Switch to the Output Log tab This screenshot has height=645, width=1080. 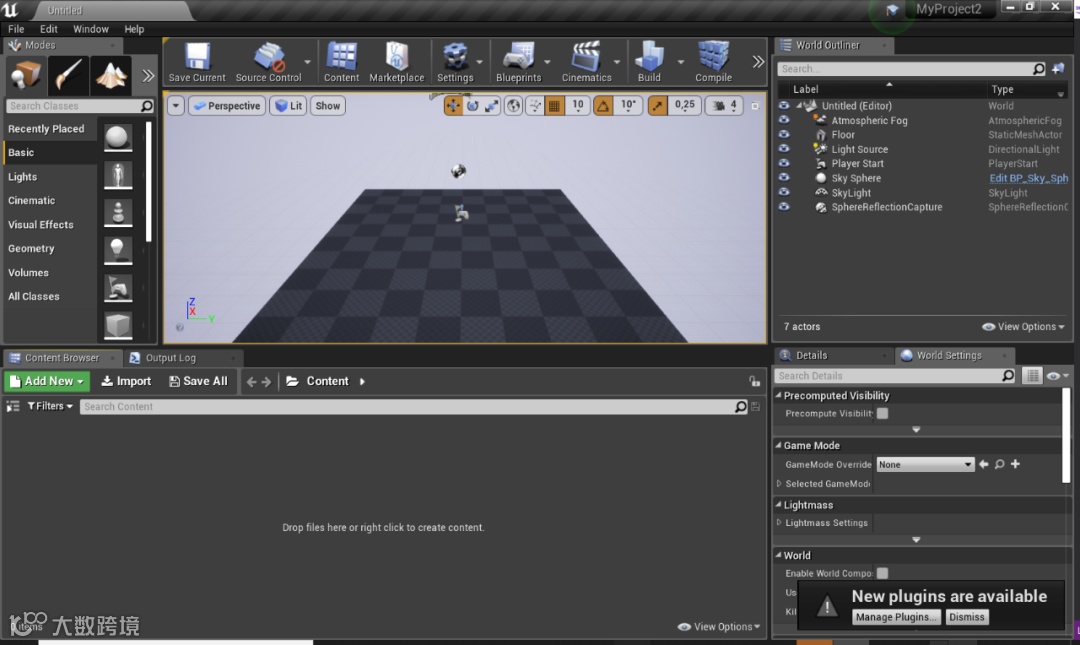tap(170, 358)
